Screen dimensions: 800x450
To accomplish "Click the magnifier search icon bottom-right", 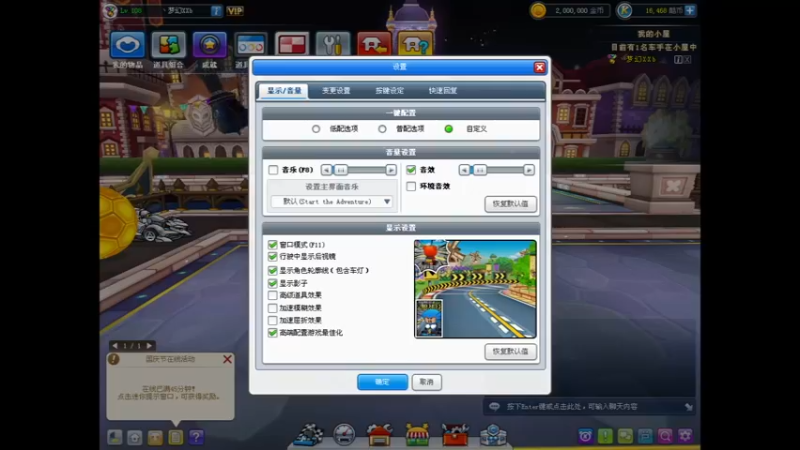I will (x=665, y=436).
